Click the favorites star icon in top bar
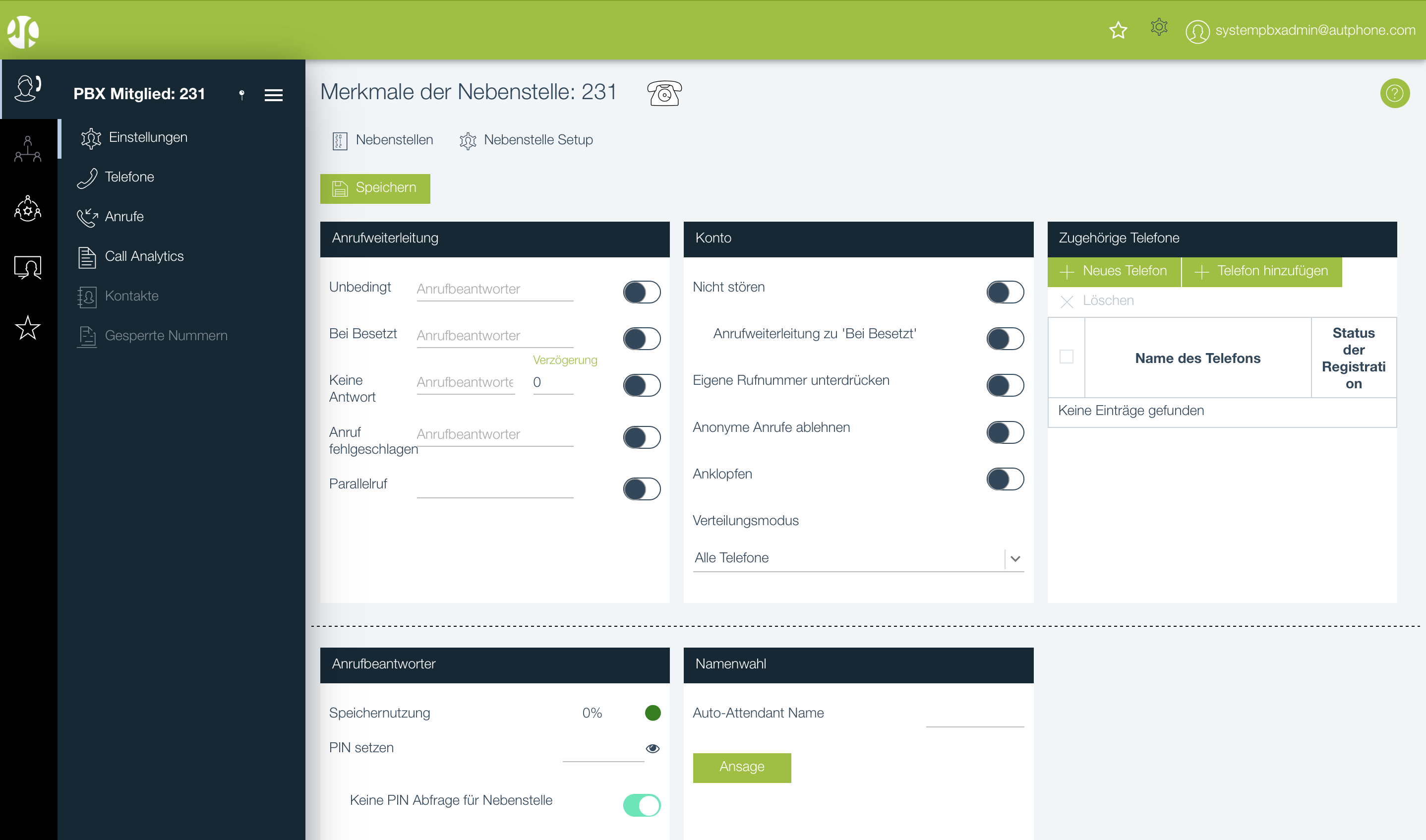Image resolution: width=1426 pixels, height=840 pixels. 1118,30
